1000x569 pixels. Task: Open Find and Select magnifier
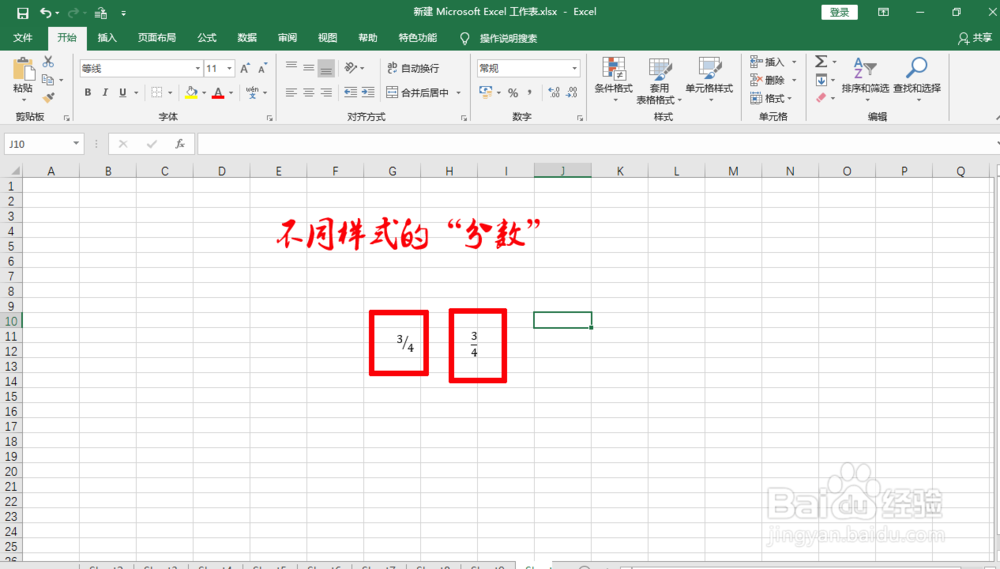tap(917, 77)
